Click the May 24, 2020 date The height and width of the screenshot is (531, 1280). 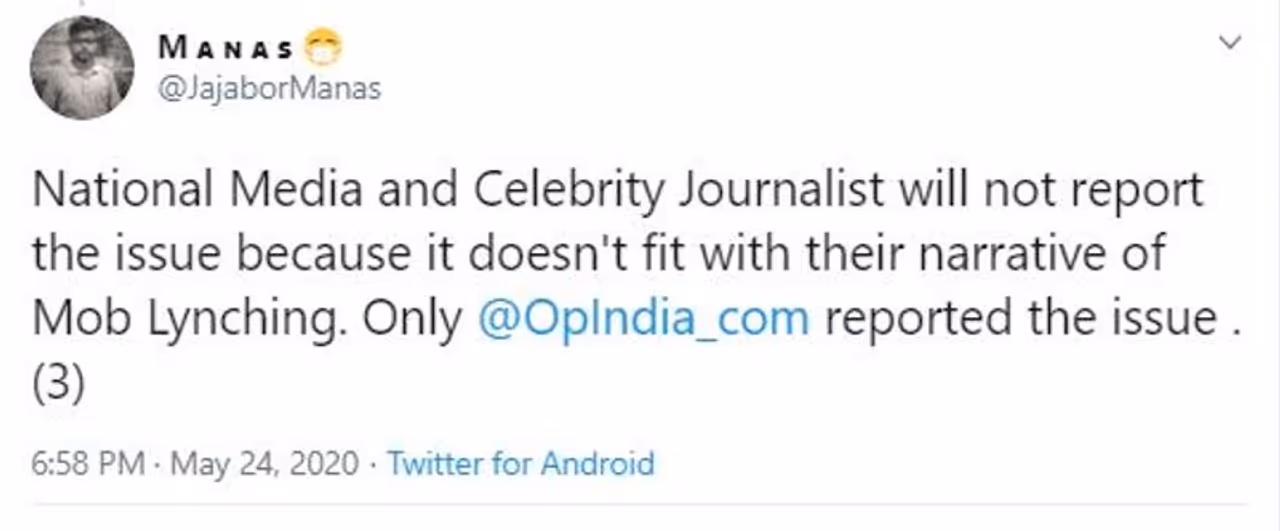pyautogui.click(x=264, y=464)
